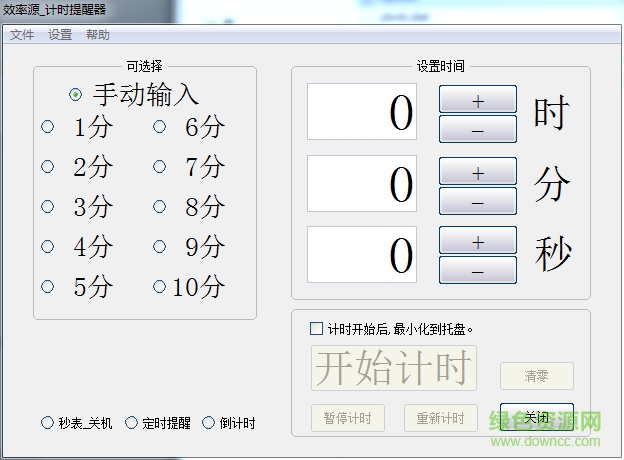624x460 pixels.
Task: Click the 开始计时 button
Action: click(394, 368)
